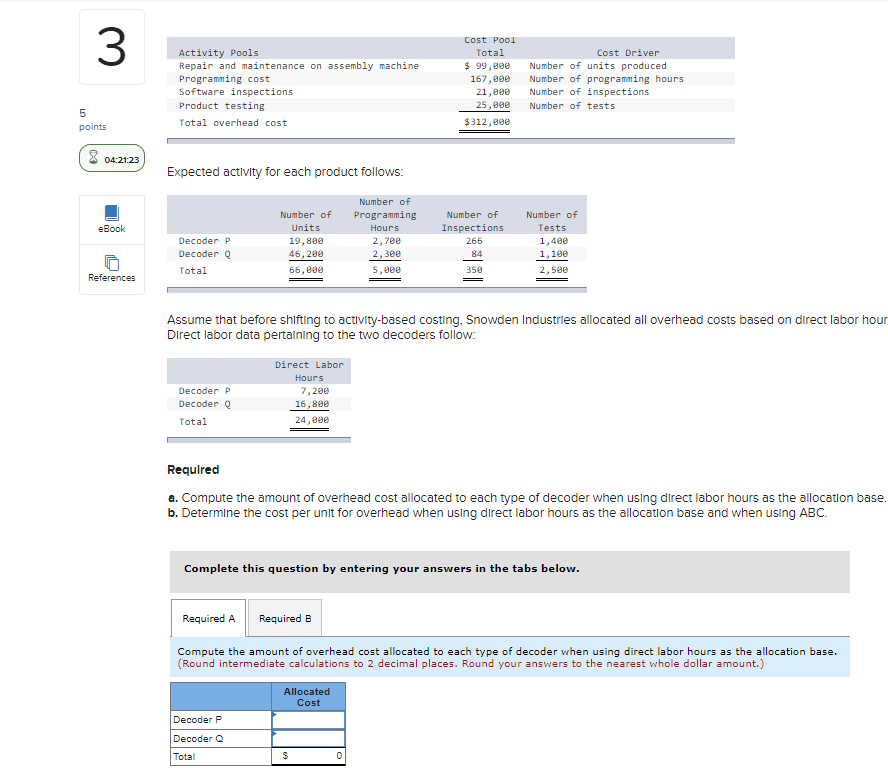Viewport: 888px width, 770px height.
Task: Click the 'Programming cost' row label
Action: (224, 79)
